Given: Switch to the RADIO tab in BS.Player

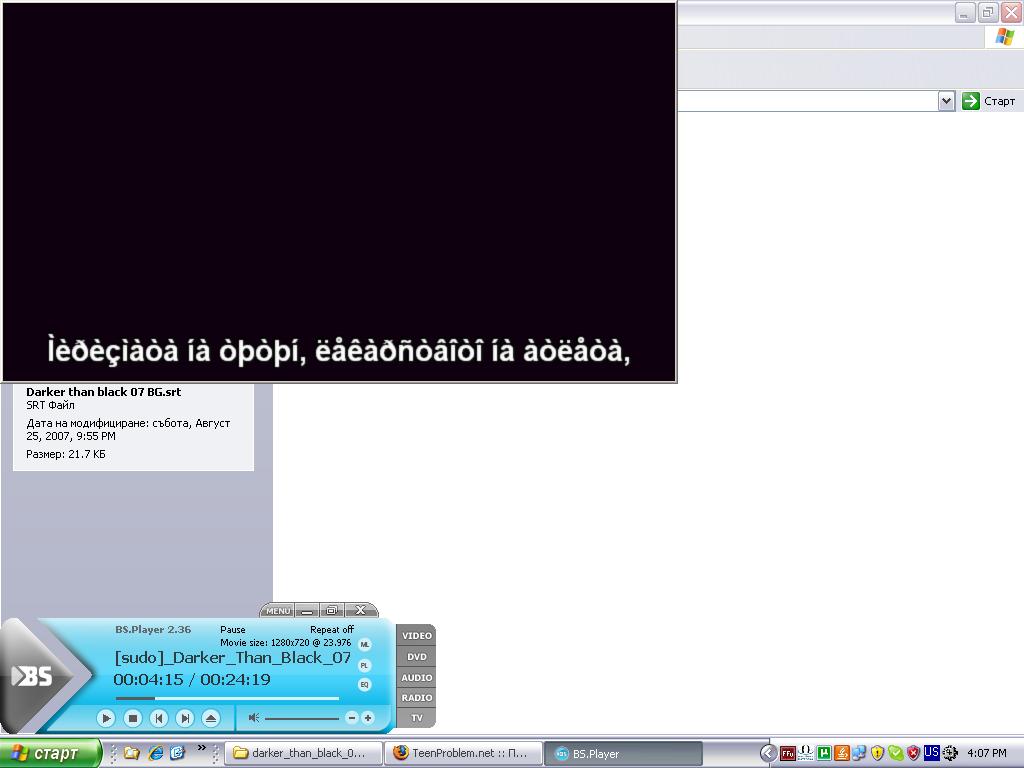Looking at the screenshot, I should [417, 698].
